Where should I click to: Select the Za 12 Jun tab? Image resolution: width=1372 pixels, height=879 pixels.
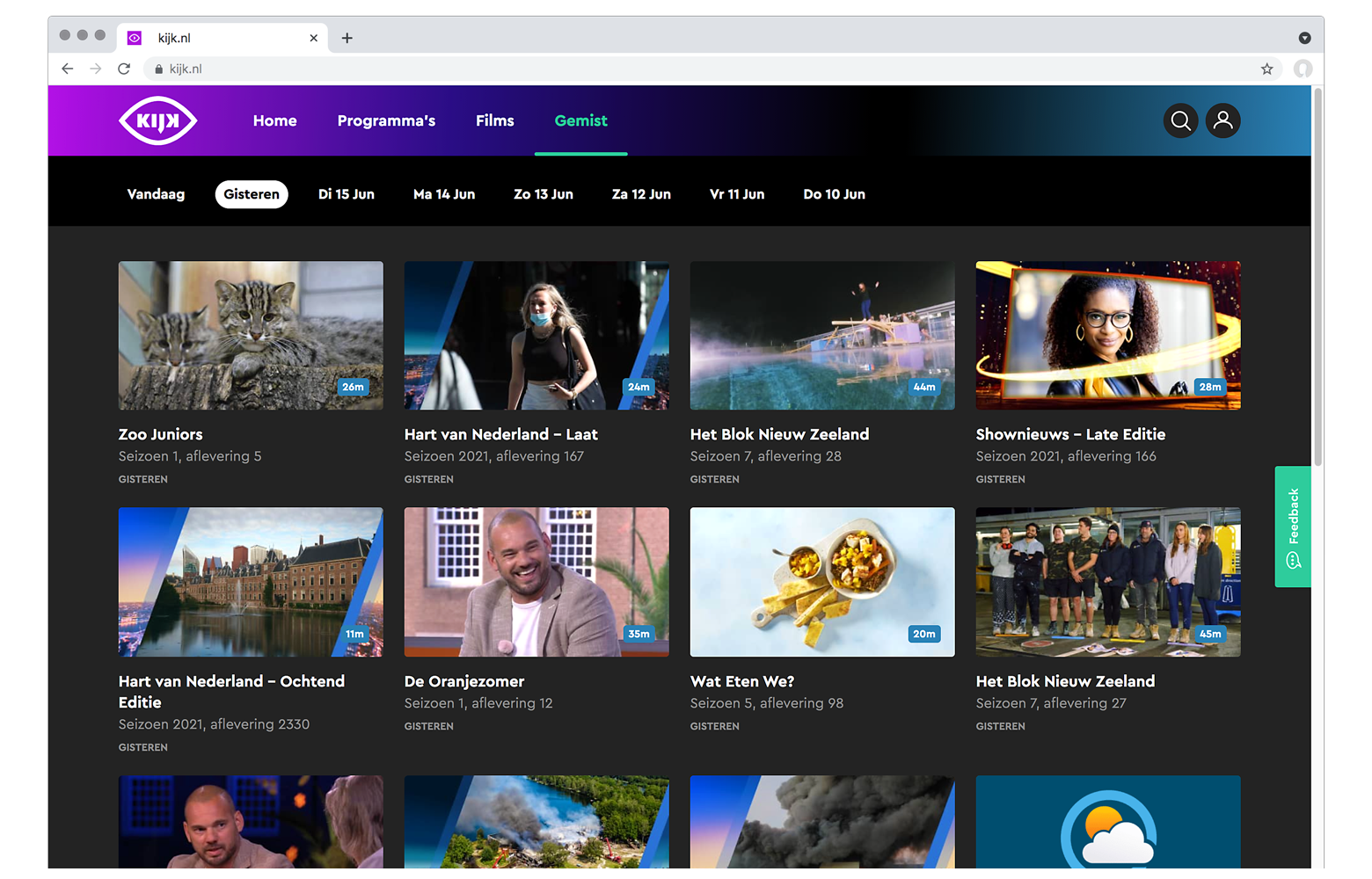[x=641, y=194]
